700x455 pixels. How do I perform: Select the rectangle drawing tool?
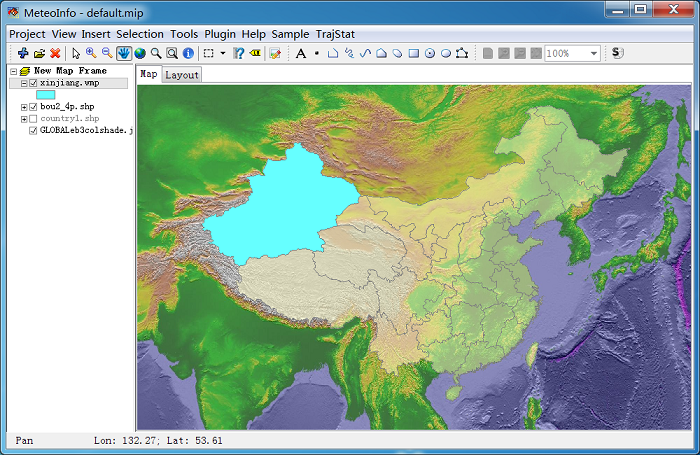point(414,54)
